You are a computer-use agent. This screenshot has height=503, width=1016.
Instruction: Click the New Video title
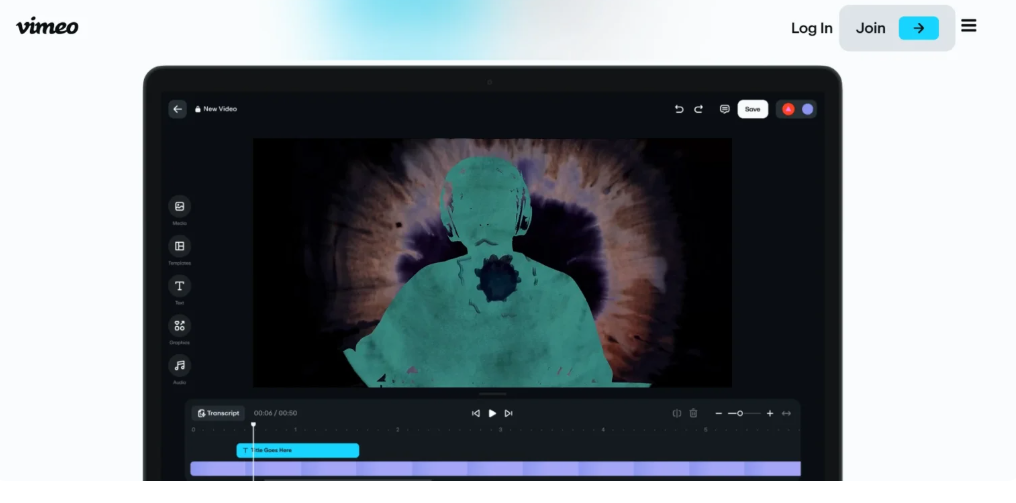click(220, 109)
